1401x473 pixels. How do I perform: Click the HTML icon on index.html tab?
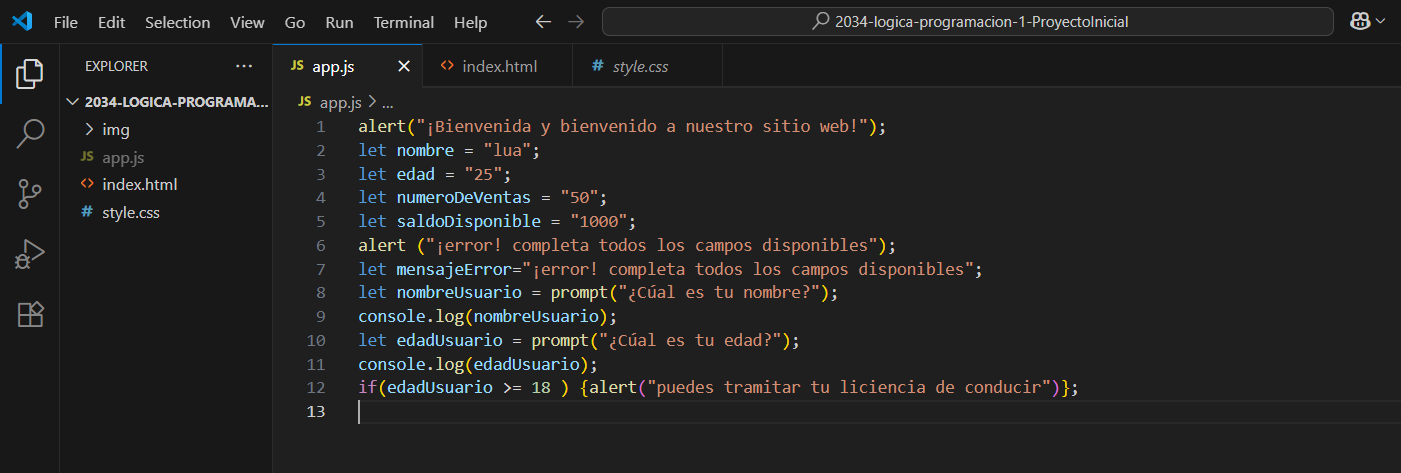coord(447,66)
